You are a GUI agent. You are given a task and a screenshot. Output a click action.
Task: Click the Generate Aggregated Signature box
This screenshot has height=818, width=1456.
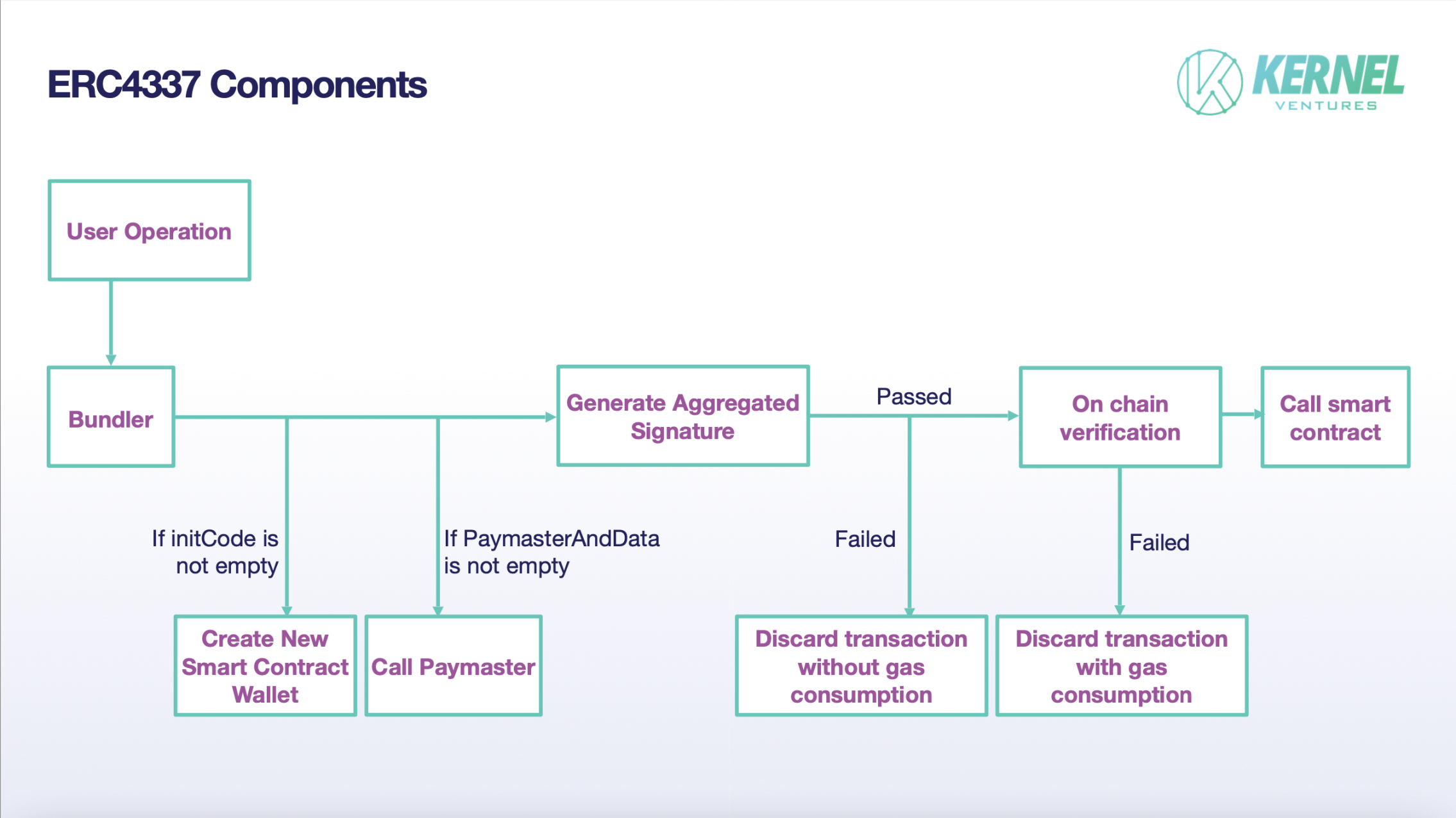[x=683, y=416]
